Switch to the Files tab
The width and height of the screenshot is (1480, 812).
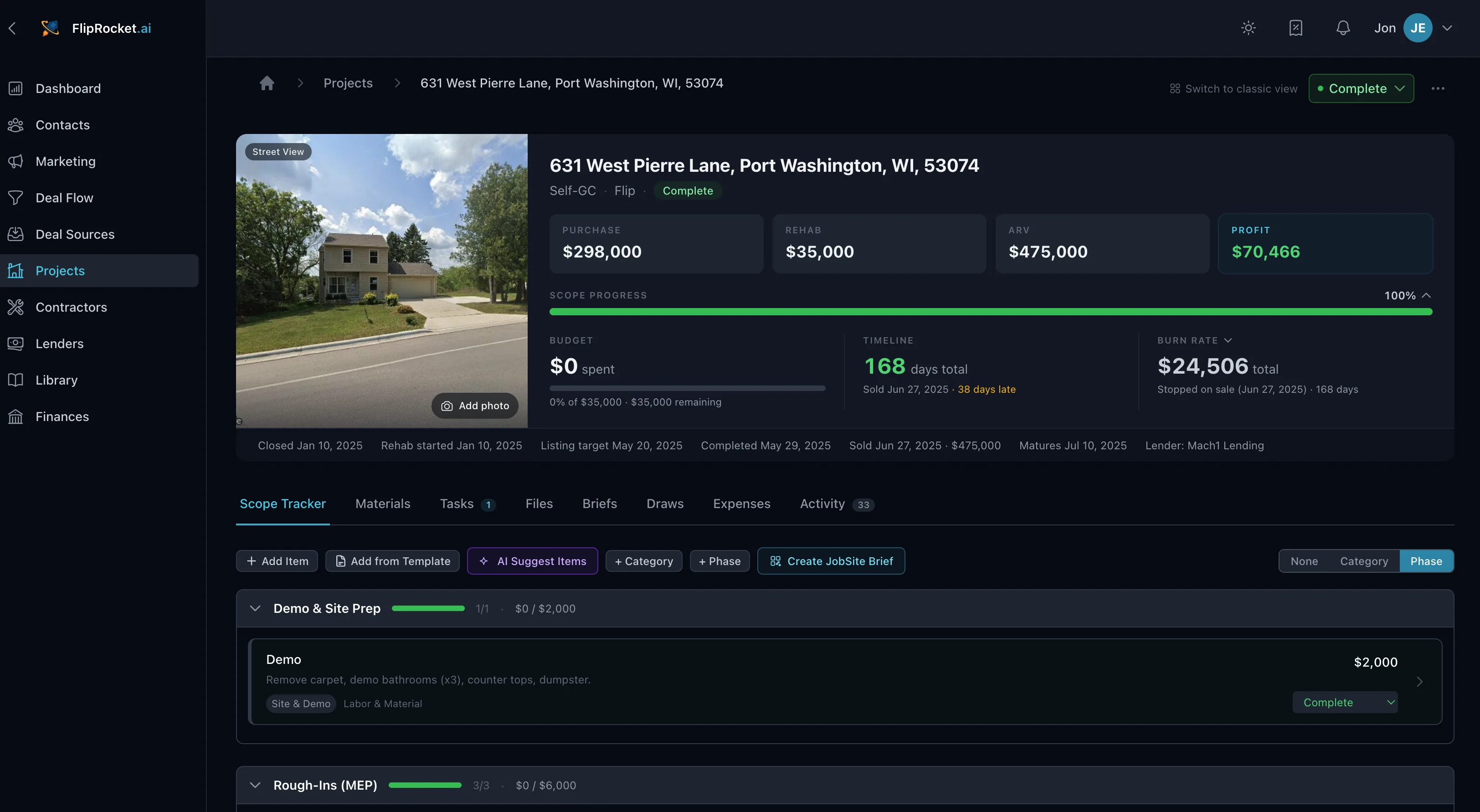point(539,504)
